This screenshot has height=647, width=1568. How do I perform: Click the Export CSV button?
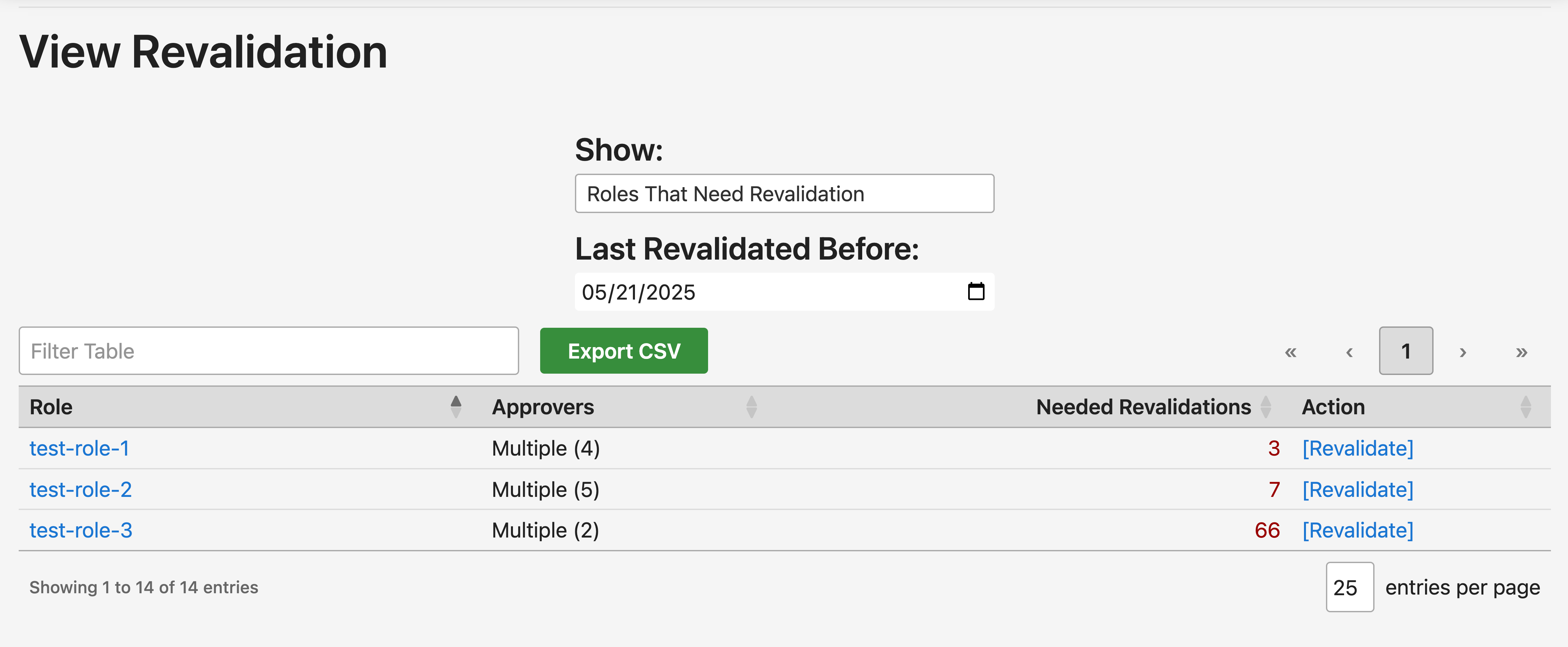coord(623,351)
